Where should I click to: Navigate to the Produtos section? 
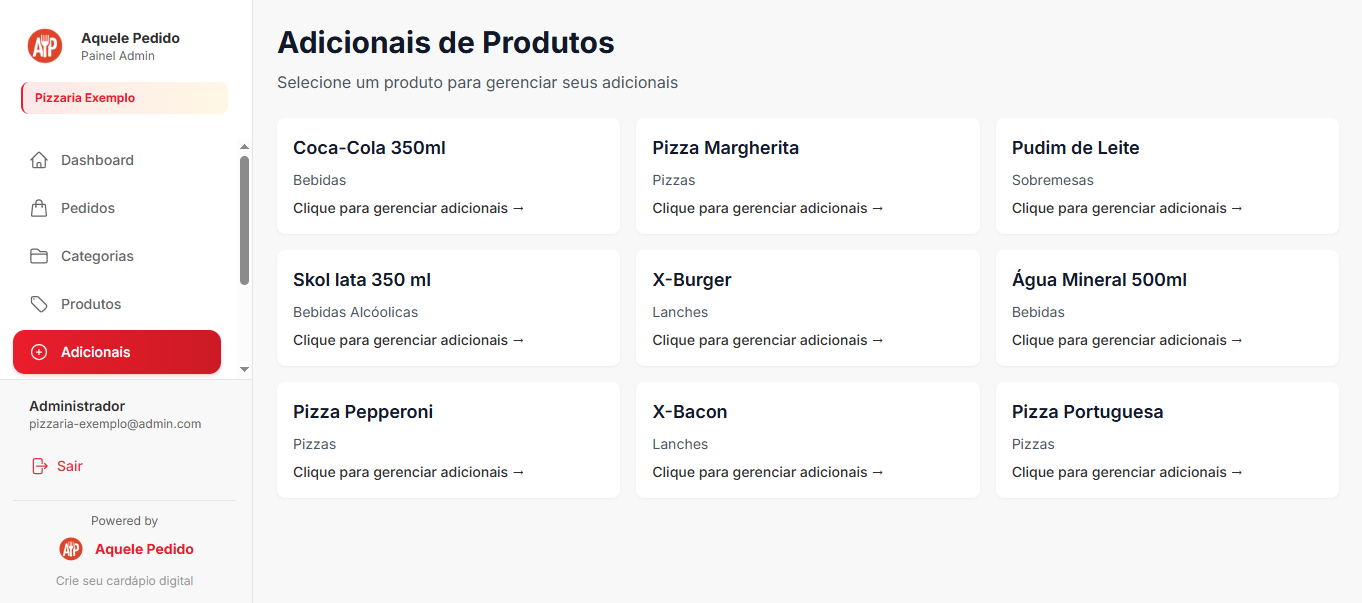(91, 303)
